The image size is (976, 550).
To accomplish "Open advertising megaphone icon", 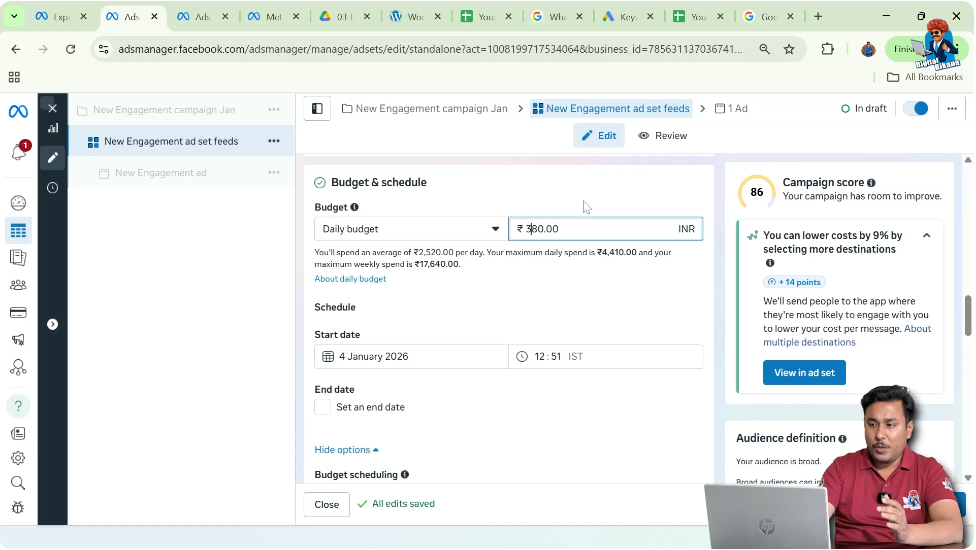I will pos(18,340).
